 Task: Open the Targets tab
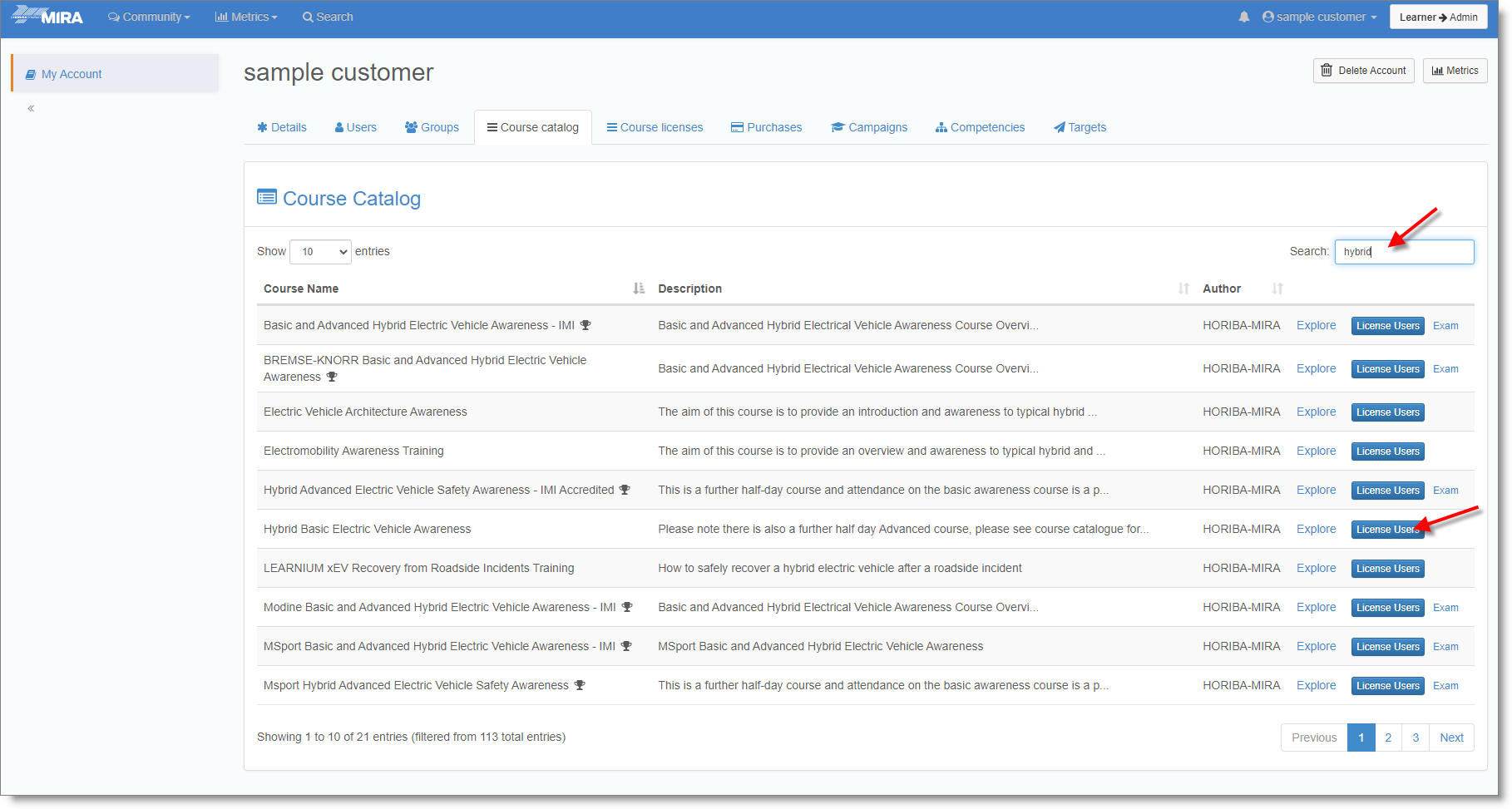1080,127
